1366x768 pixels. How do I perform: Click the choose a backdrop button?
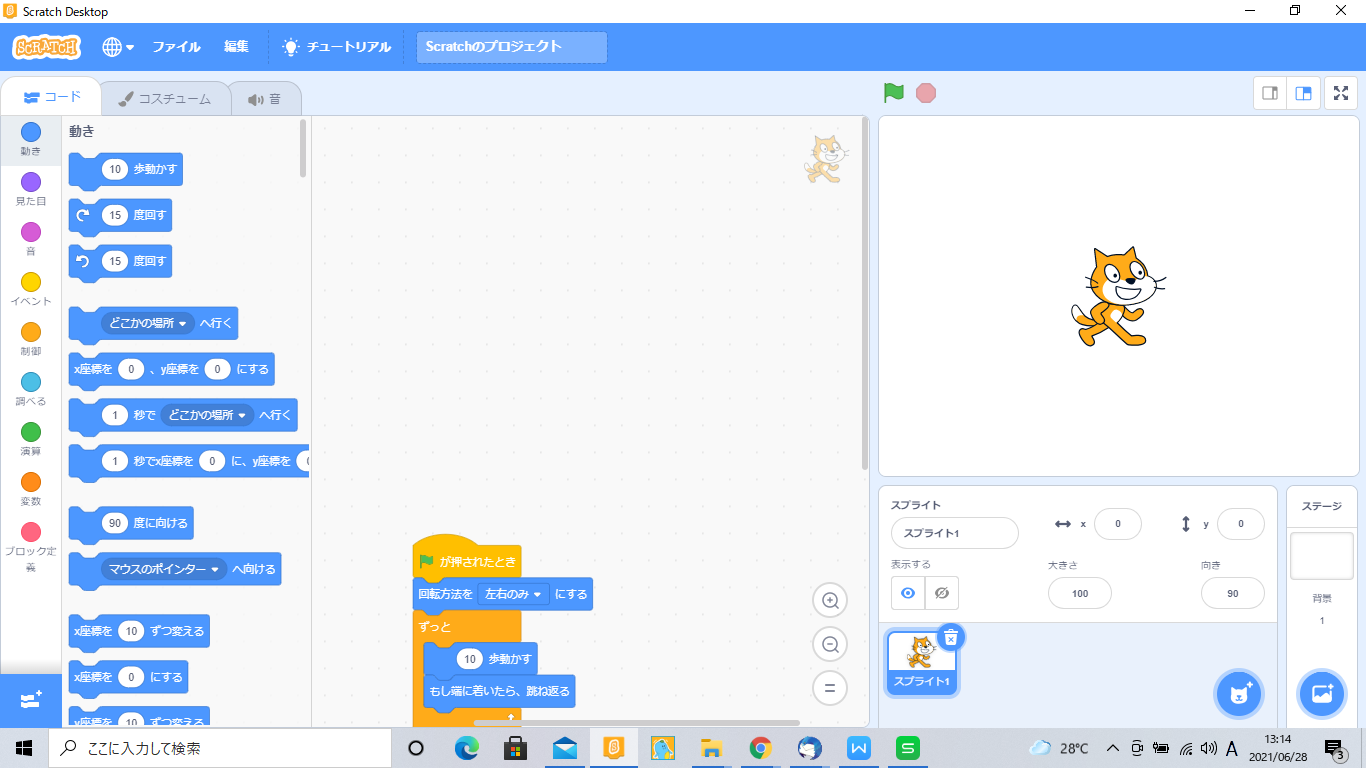coord(1322,693)
